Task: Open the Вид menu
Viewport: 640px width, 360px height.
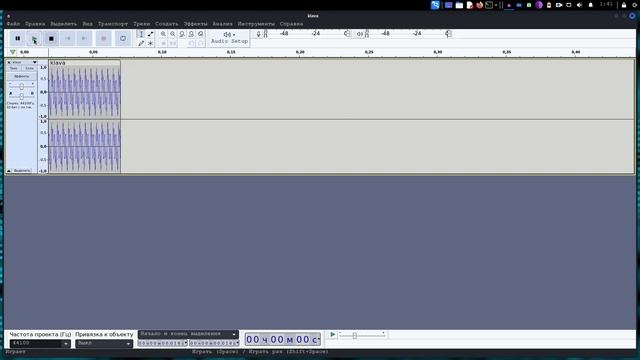Action: pyautogui.click(x=88, y=24)
